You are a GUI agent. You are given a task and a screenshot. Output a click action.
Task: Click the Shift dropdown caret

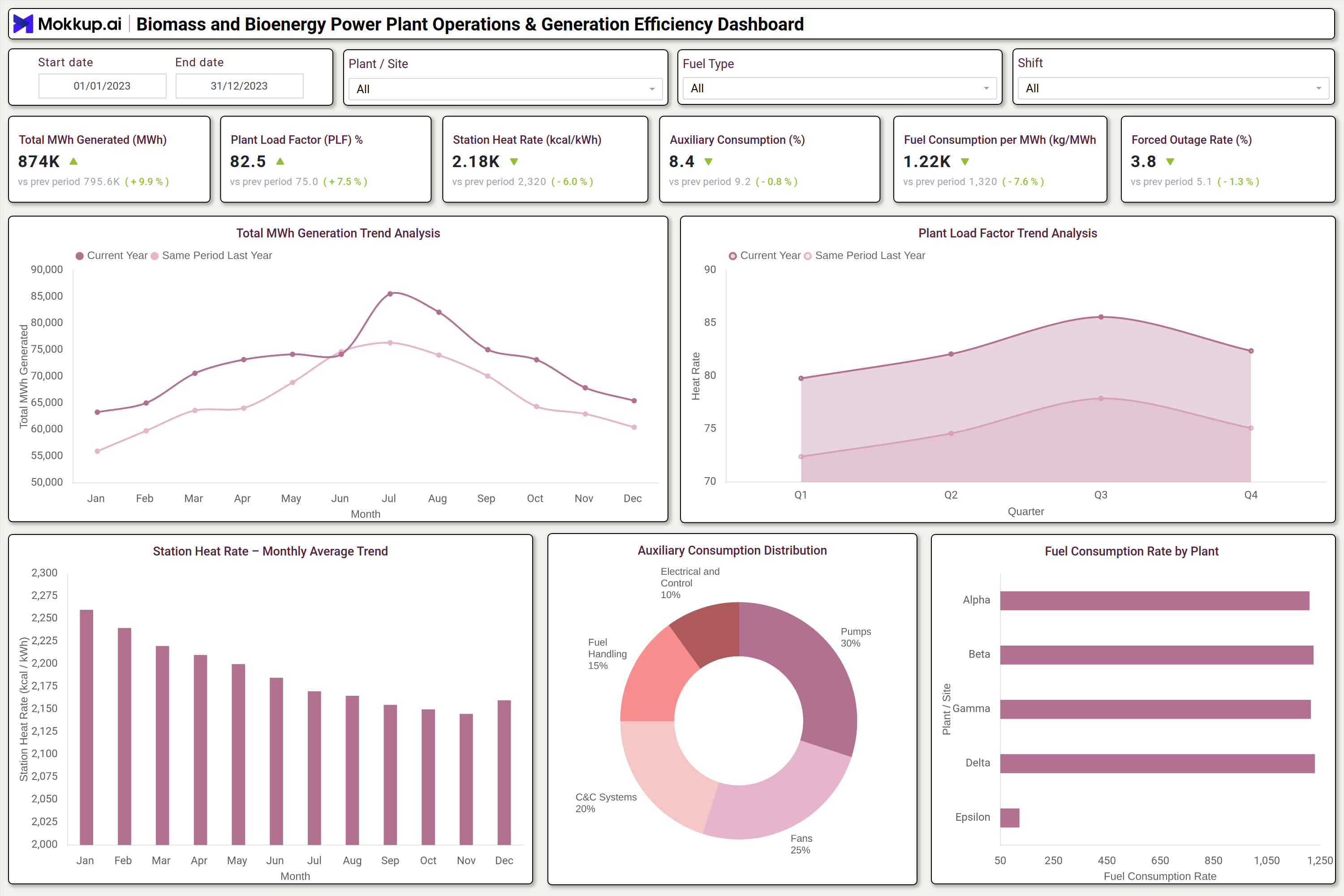(x=1319, y=89)
